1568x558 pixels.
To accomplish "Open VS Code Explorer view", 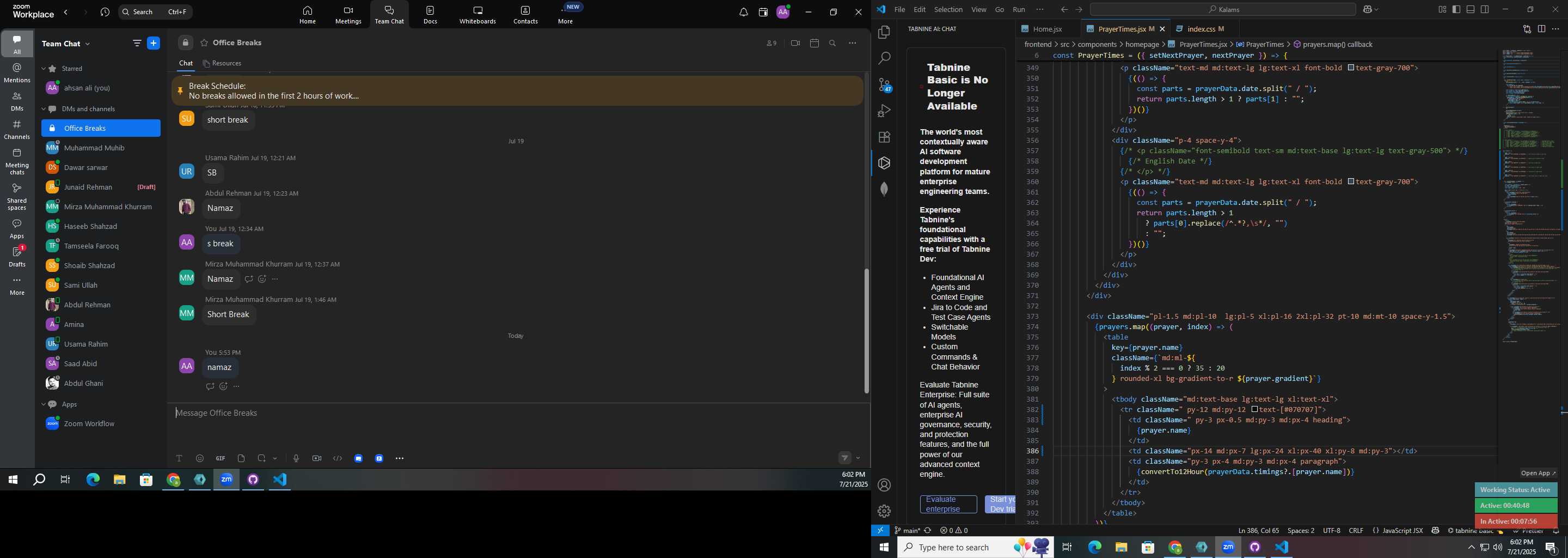I will coord(884,32).
